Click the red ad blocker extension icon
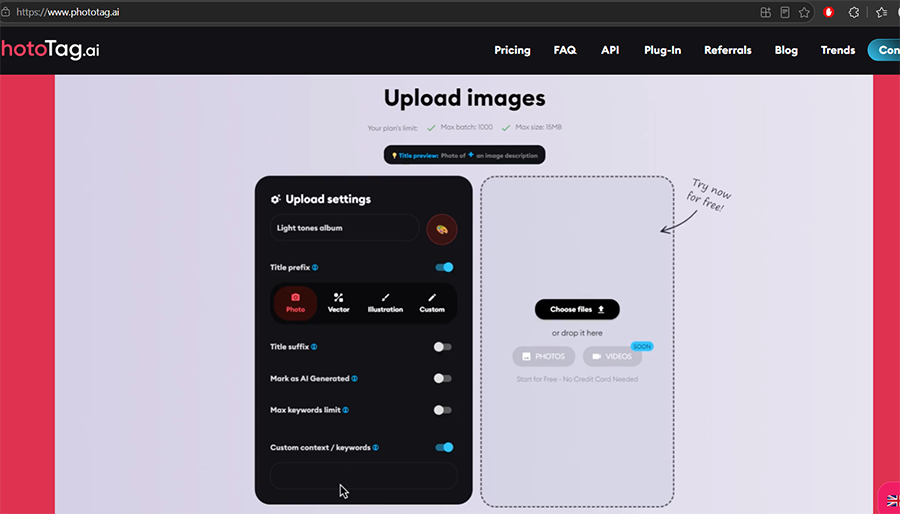Viewport: 900px width, 514px height. (x=828, y=12)
